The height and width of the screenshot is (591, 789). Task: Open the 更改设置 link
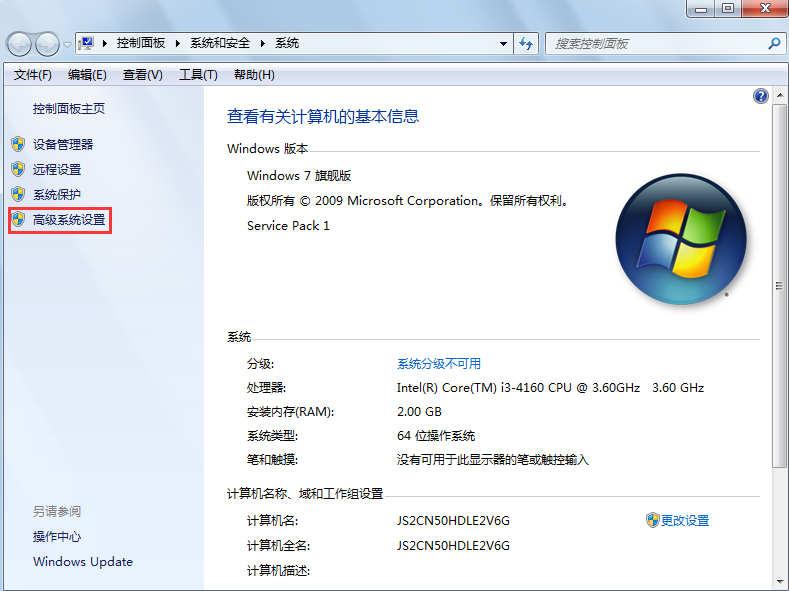684,520
